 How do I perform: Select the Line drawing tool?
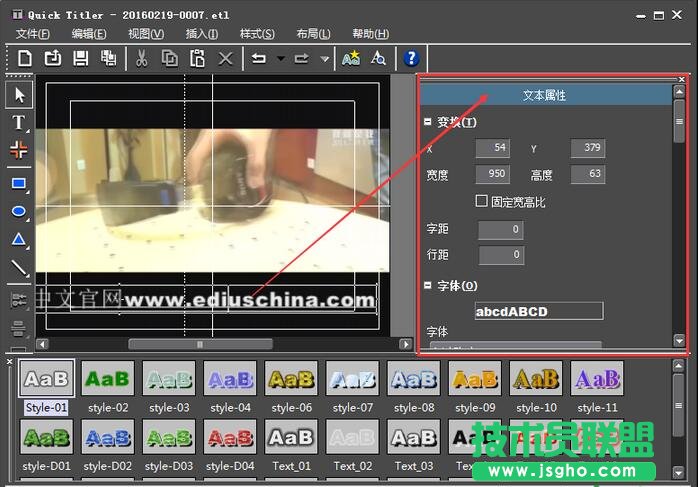[19, 268]
